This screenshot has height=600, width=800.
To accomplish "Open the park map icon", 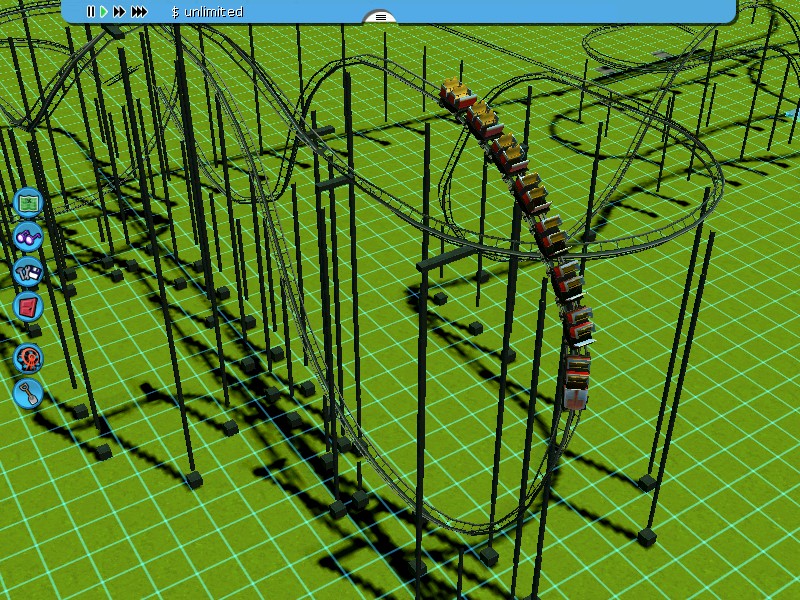I will coord(28,203).
